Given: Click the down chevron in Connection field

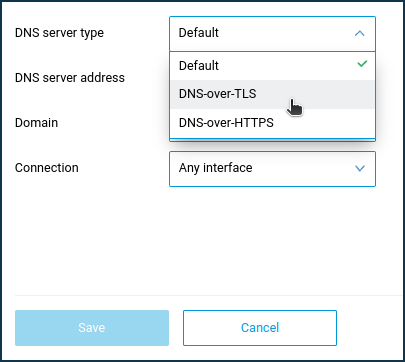Looking at the screenshot, I should click(360, 168).
